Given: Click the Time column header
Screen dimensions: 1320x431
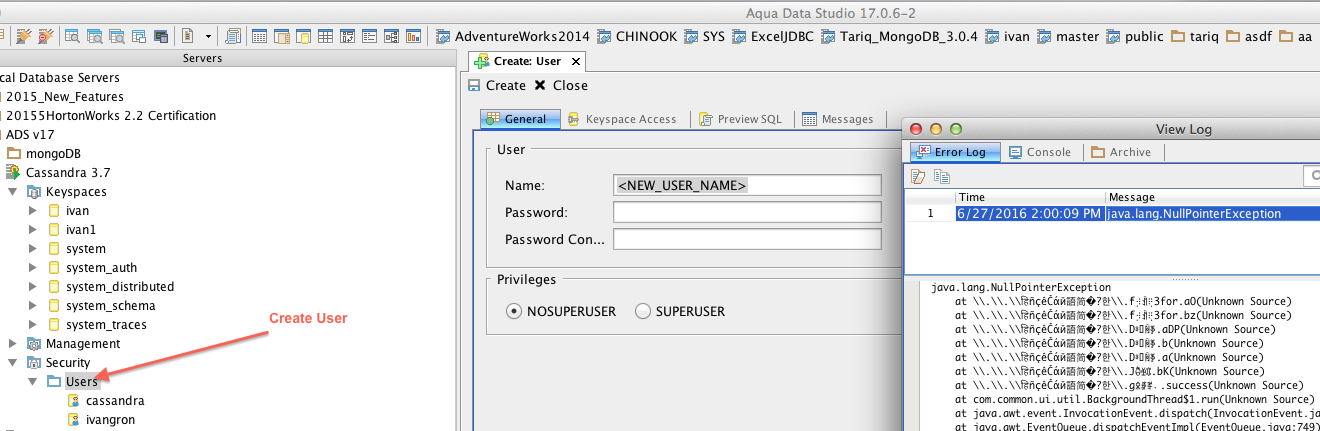Looking at the screenshot, I should pyautogui.click(x=1030, y=197).
